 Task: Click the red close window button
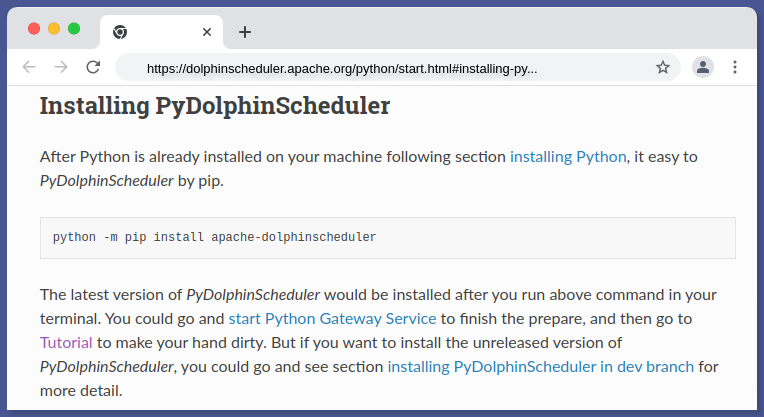pos(34,29)
